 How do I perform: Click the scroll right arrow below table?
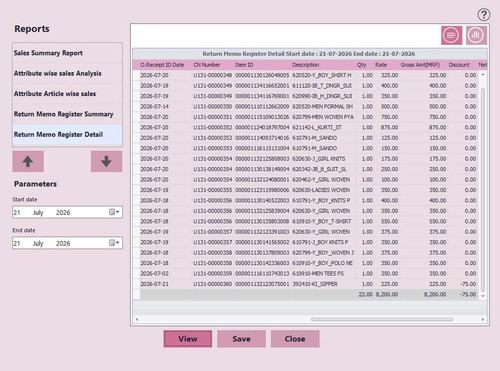[483, 319]
